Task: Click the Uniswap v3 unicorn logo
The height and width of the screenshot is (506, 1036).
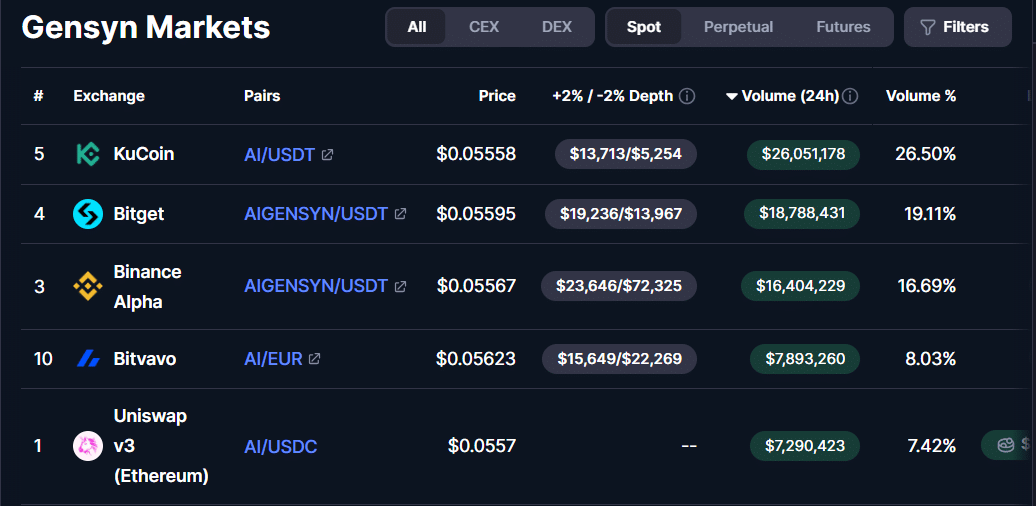Action: pyautogui.click(x=88, y=446)
